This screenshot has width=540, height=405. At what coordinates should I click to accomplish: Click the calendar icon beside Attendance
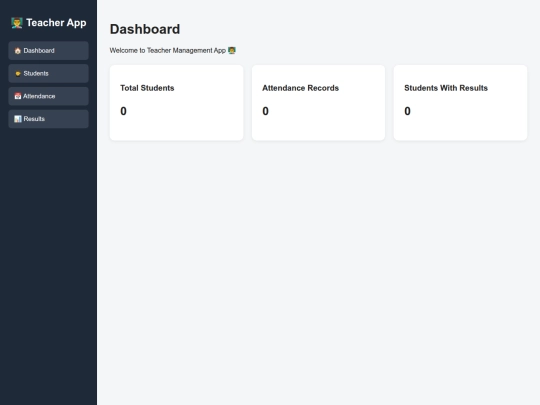tap(18, 96)
